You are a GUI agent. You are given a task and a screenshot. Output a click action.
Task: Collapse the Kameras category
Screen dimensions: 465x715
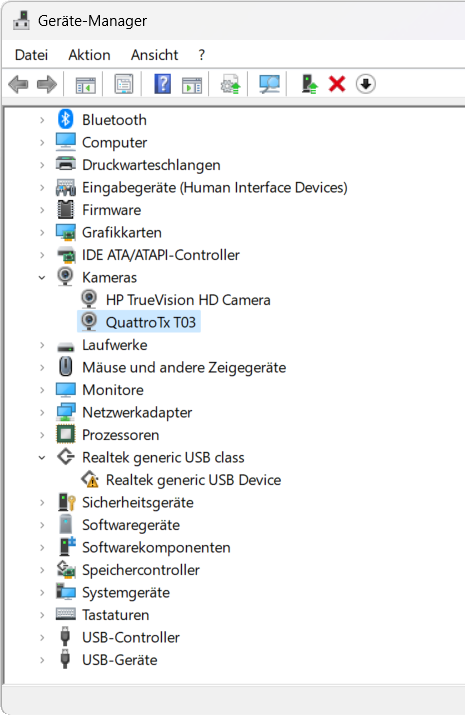click(x=42, y=277)
